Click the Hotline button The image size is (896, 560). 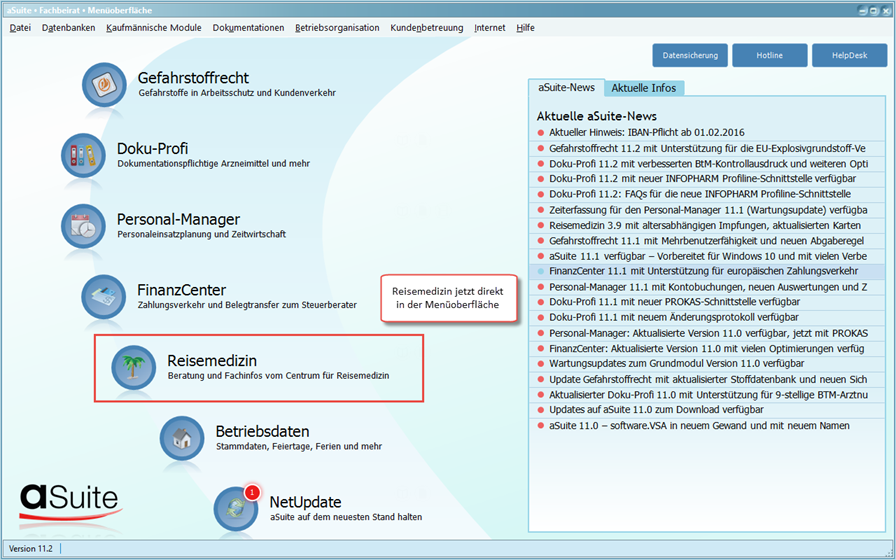(x=769, y=55)
